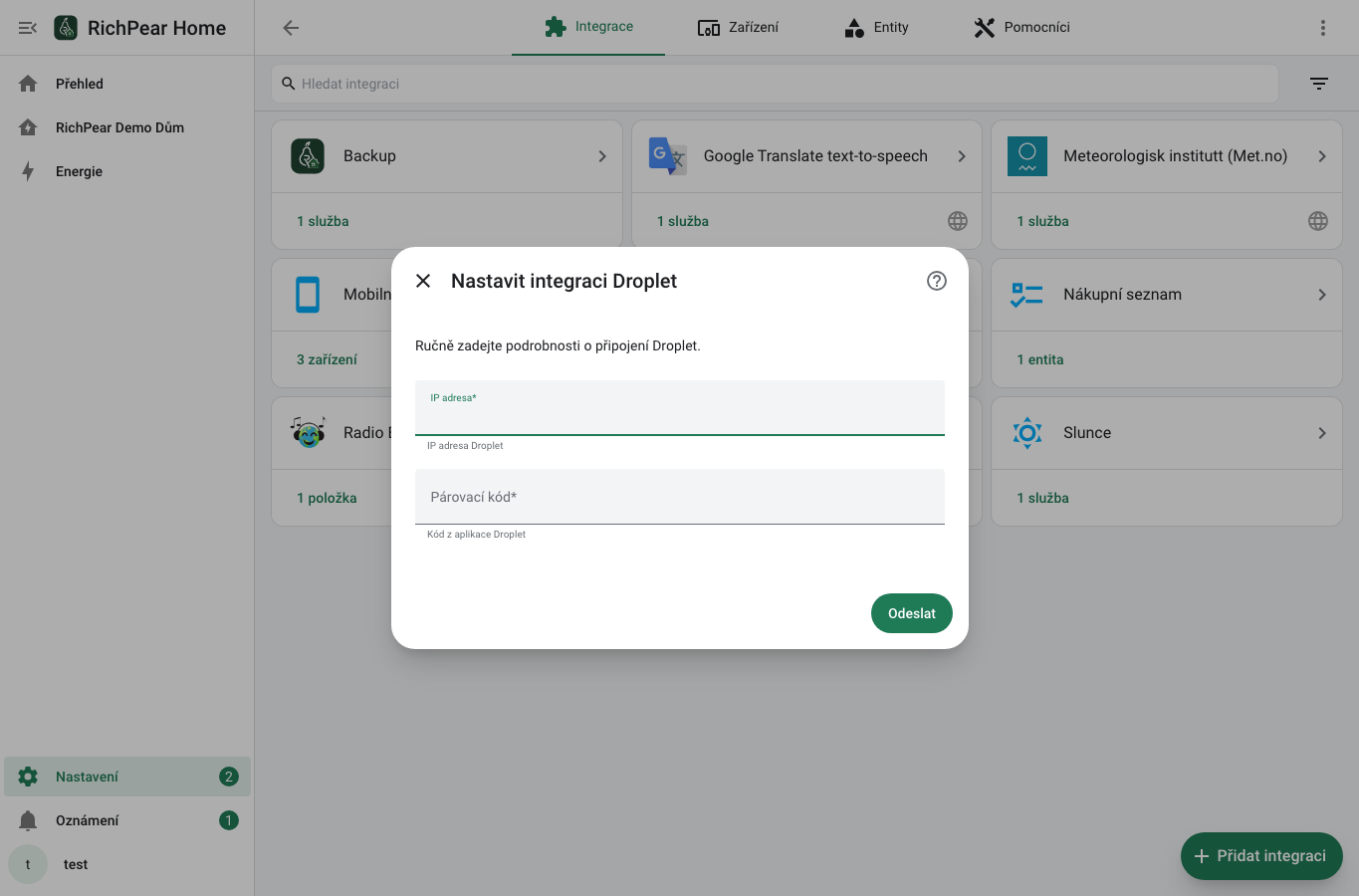The image size is (1359, 896).
Task: Click the Energie lightning icon
Action: (x=28, y=171)
